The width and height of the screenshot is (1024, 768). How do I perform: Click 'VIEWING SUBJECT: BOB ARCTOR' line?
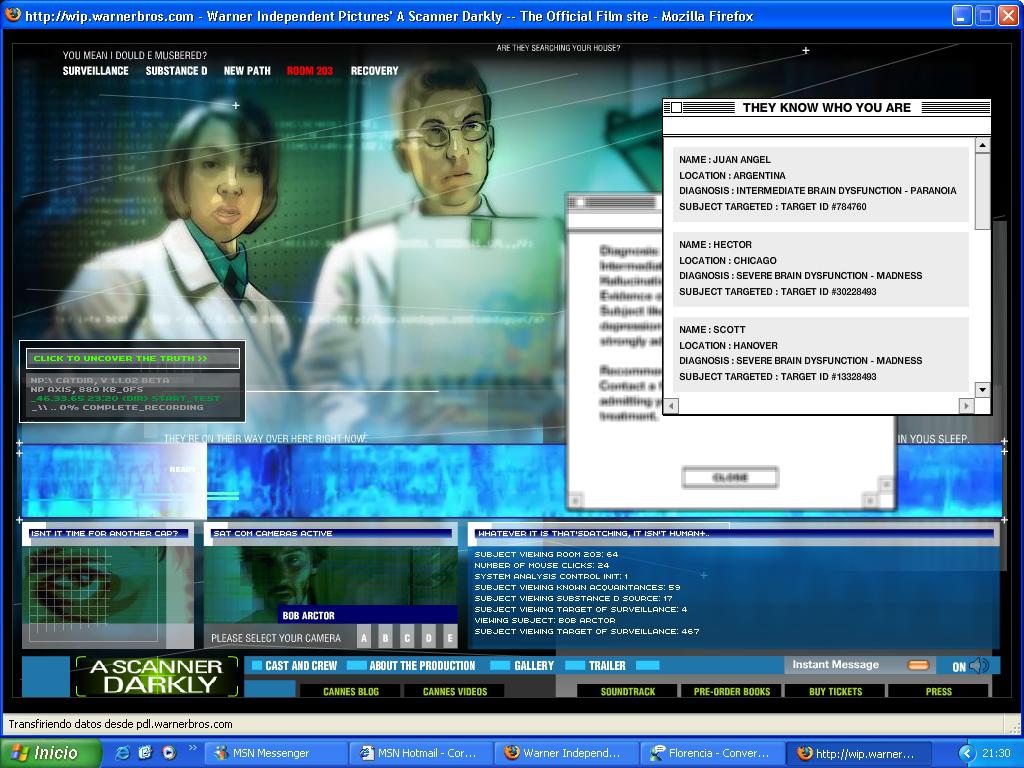tap(545, 620)
